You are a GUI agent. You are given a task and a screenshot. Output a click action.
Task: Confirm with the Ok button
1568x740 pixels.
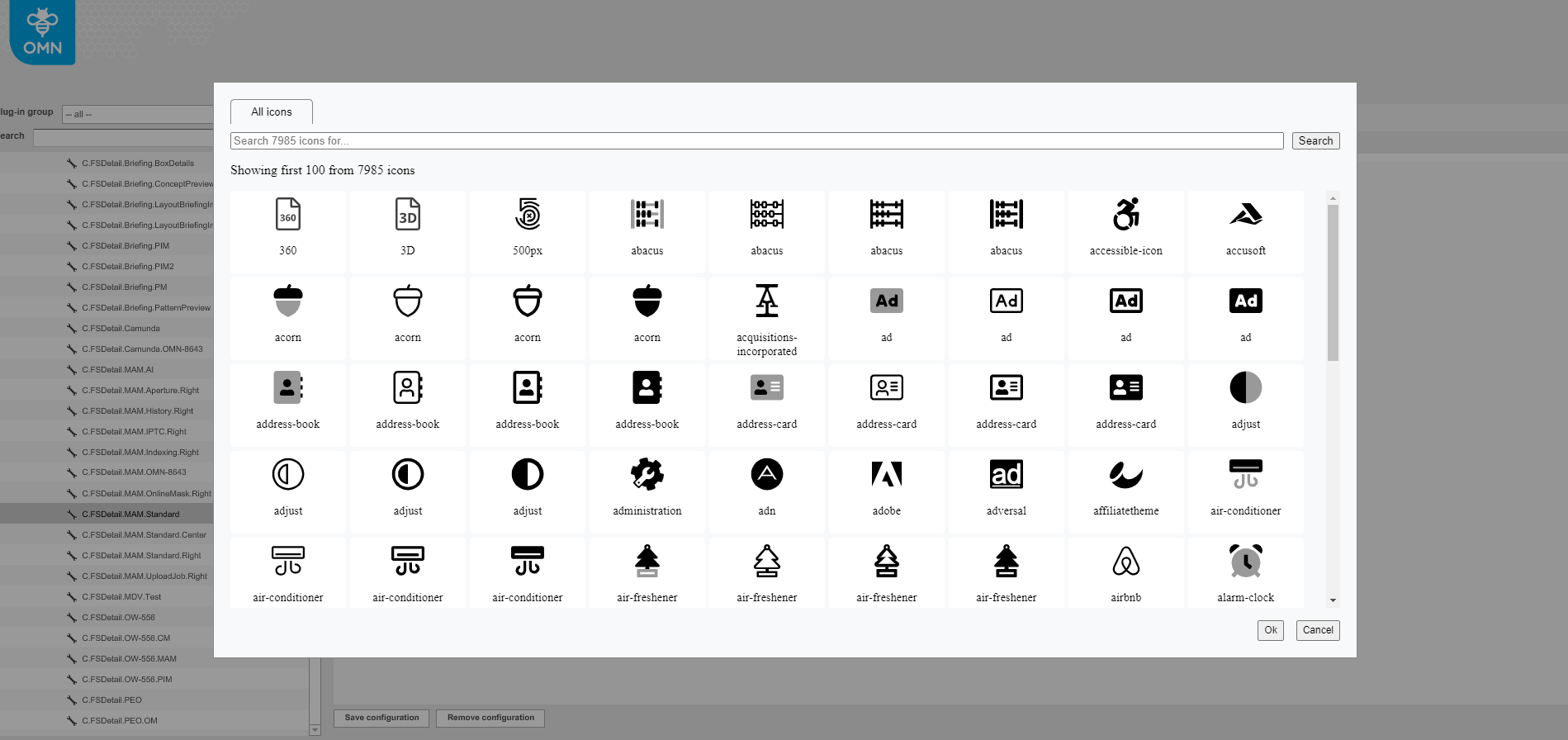coord(1271,630)
